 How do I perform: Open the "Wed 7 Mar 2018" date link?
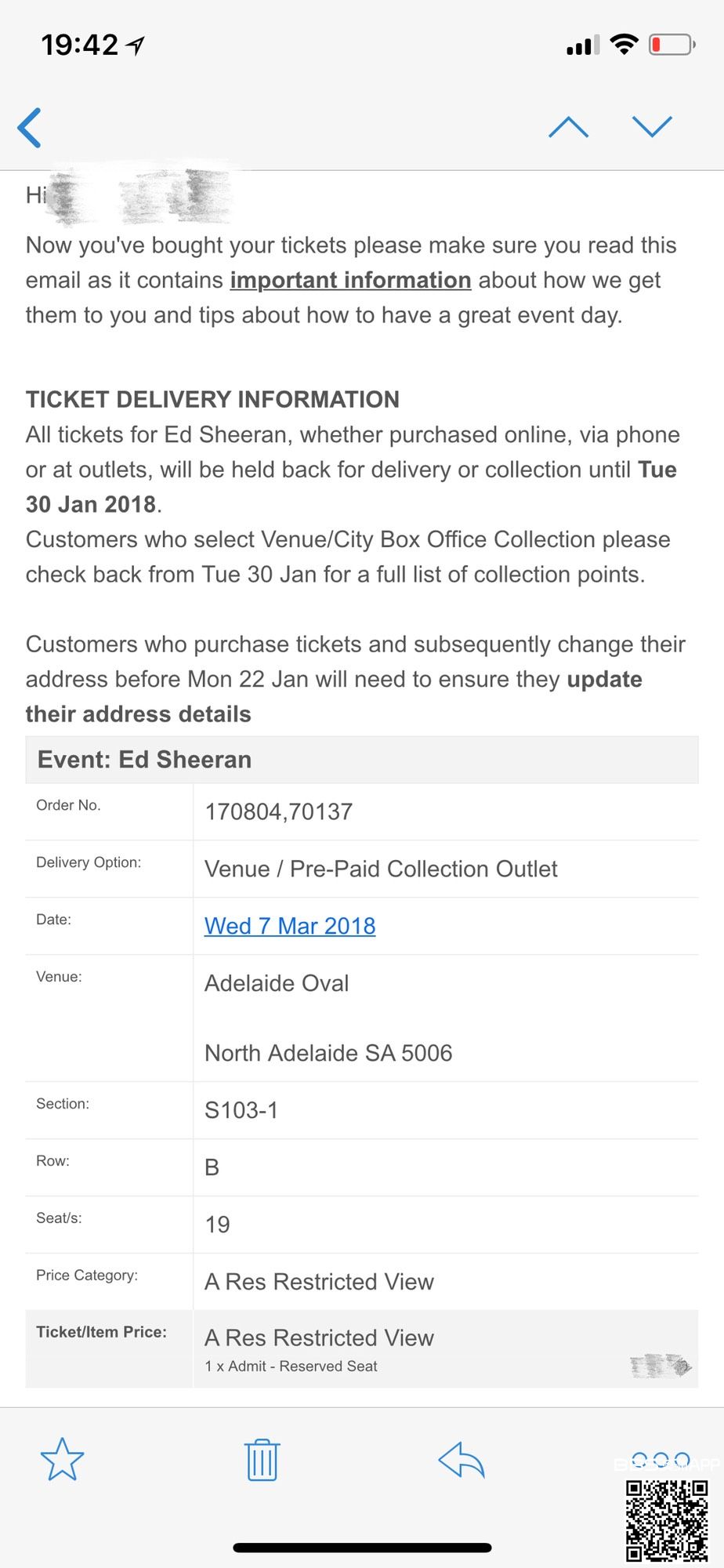(x=290, y=926)
